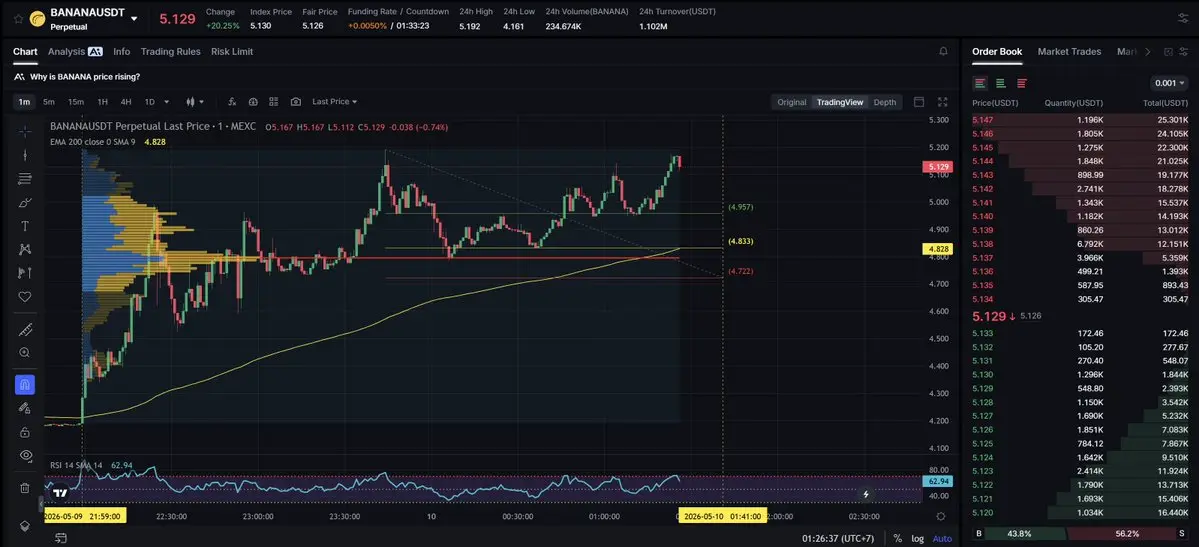Open top-right preferences sliders icon

[1183, 18]
